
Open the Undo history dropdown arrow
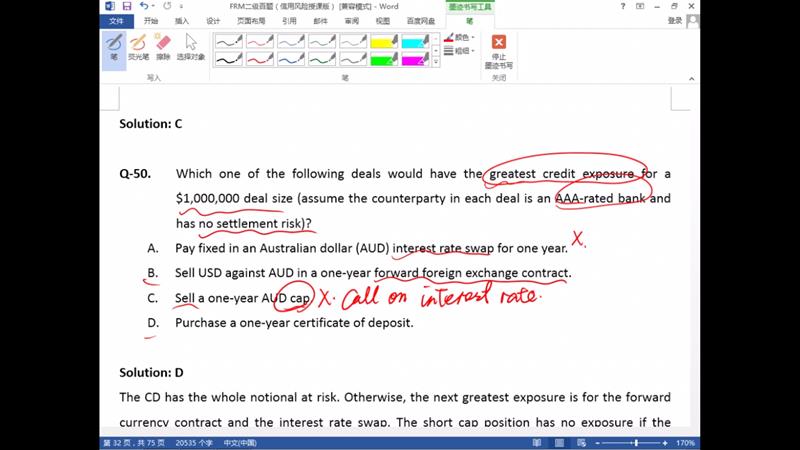tap(153, 6)
